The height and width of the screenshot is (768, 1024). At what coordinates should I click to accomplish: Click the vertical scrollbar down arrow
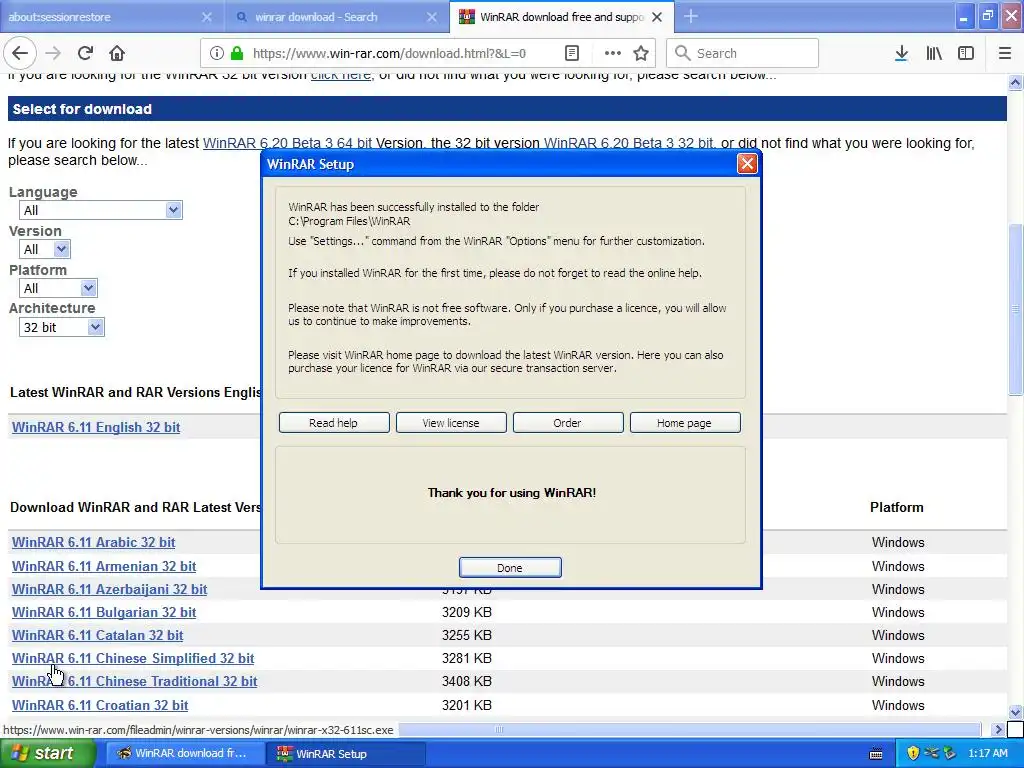tap(1016, 712)
